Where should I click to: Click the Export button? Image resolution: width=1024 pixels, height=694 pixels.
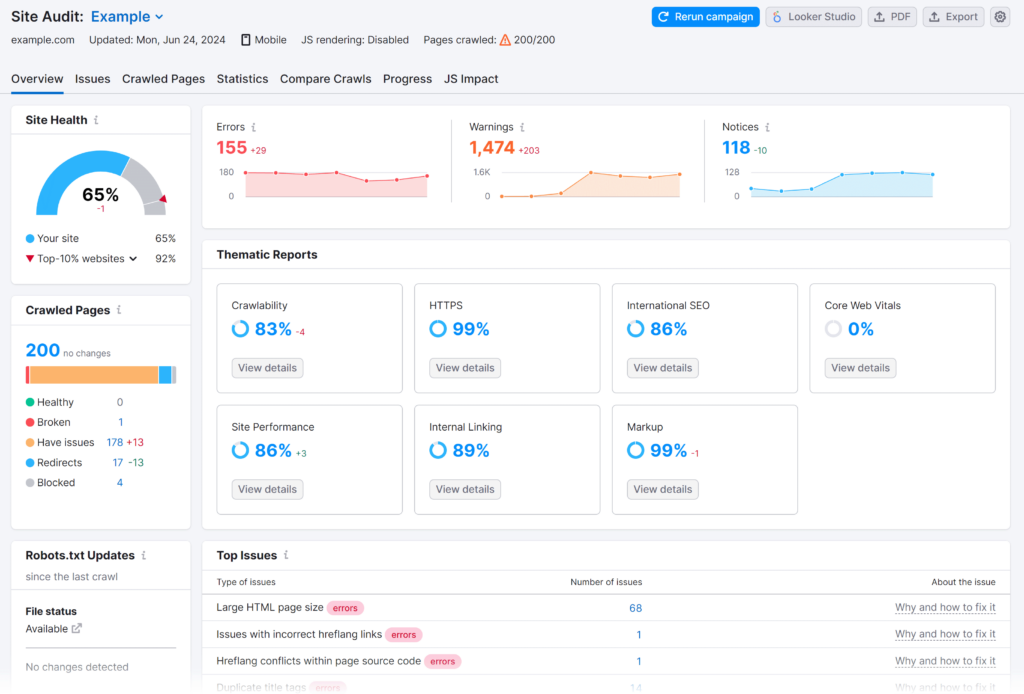coord(953,17)
